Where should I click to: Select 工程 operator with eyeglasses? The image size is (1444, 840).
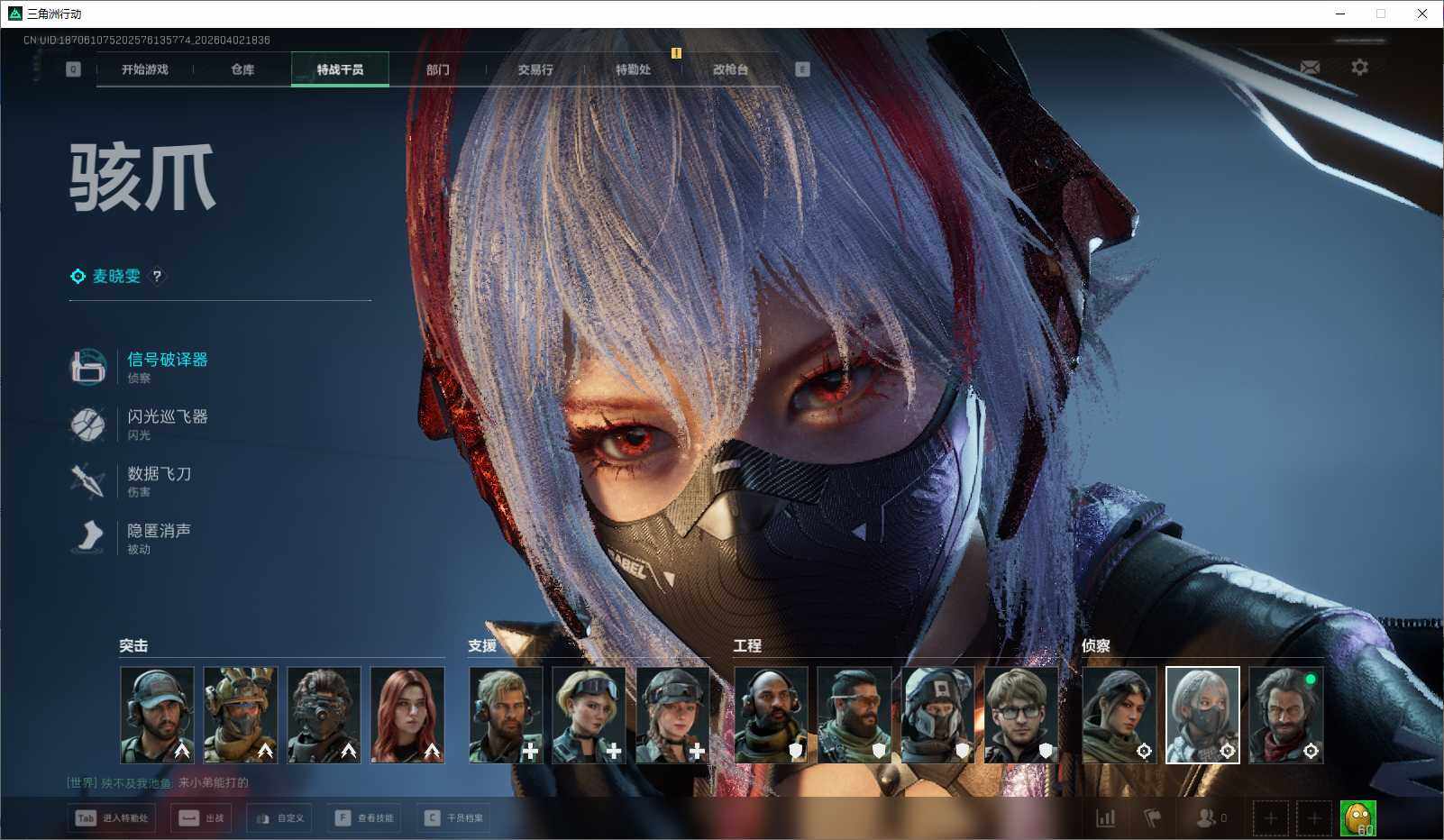tap(1021, 715)
